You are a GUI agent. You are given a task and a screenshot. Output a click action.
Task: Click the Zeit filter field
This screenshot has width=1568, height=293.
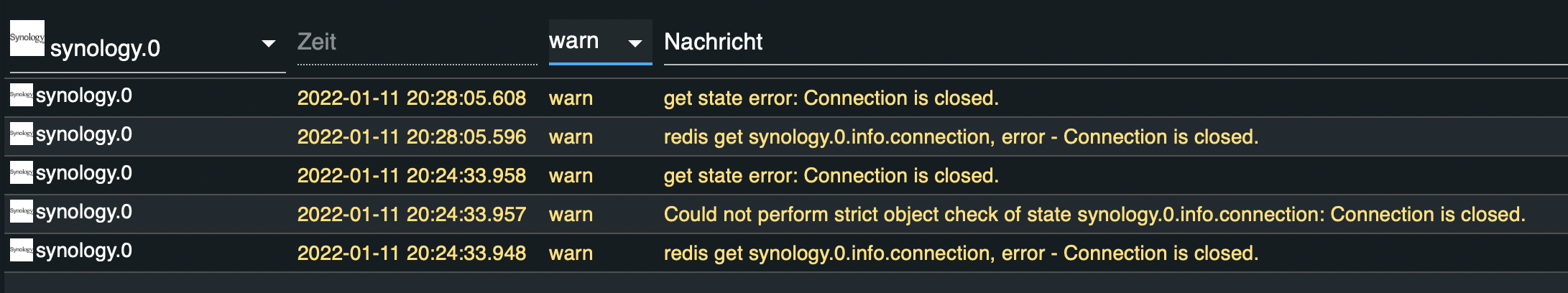[x=417, y=42]
